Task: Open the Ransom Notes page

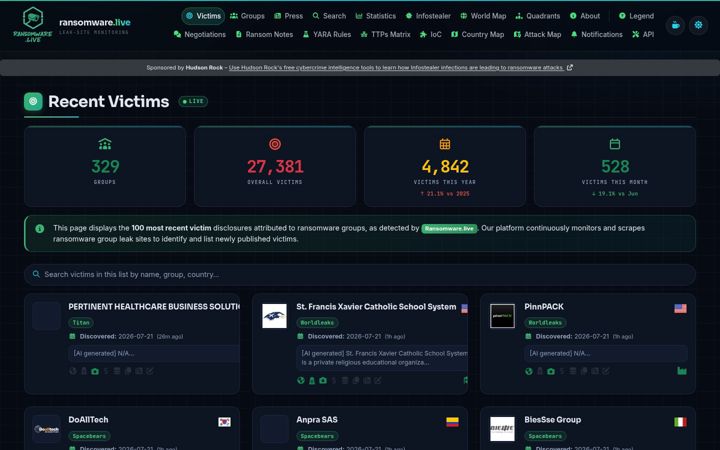Action: click(264, 34)
